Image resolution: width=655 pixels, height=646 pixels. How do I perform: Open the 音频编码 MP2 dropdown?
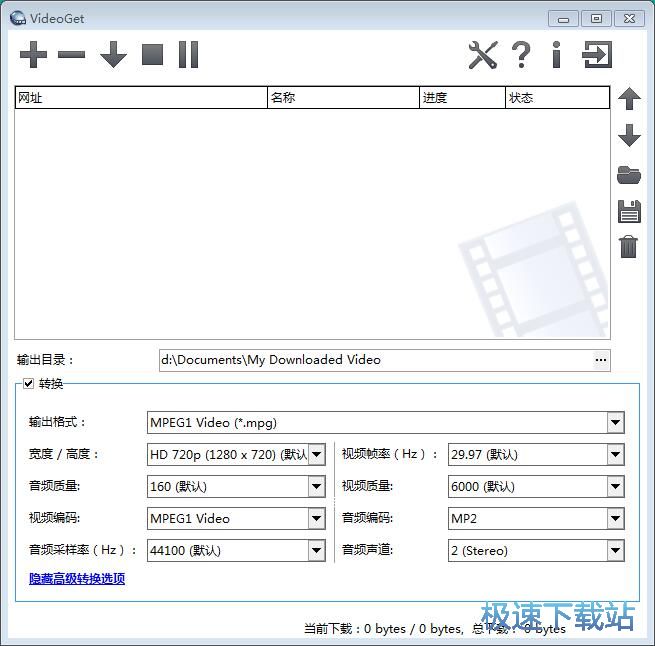click(536, 518)
